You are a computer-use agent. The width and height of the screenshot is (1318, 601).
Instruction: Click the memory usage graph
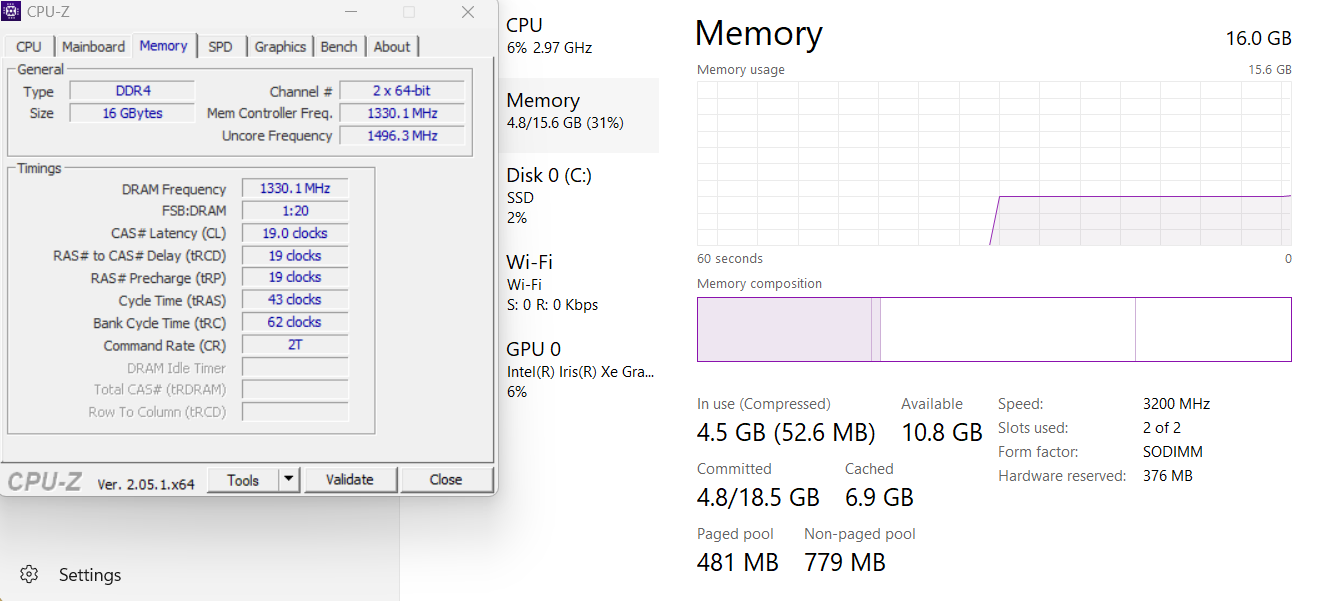click(x=994, y=163)
